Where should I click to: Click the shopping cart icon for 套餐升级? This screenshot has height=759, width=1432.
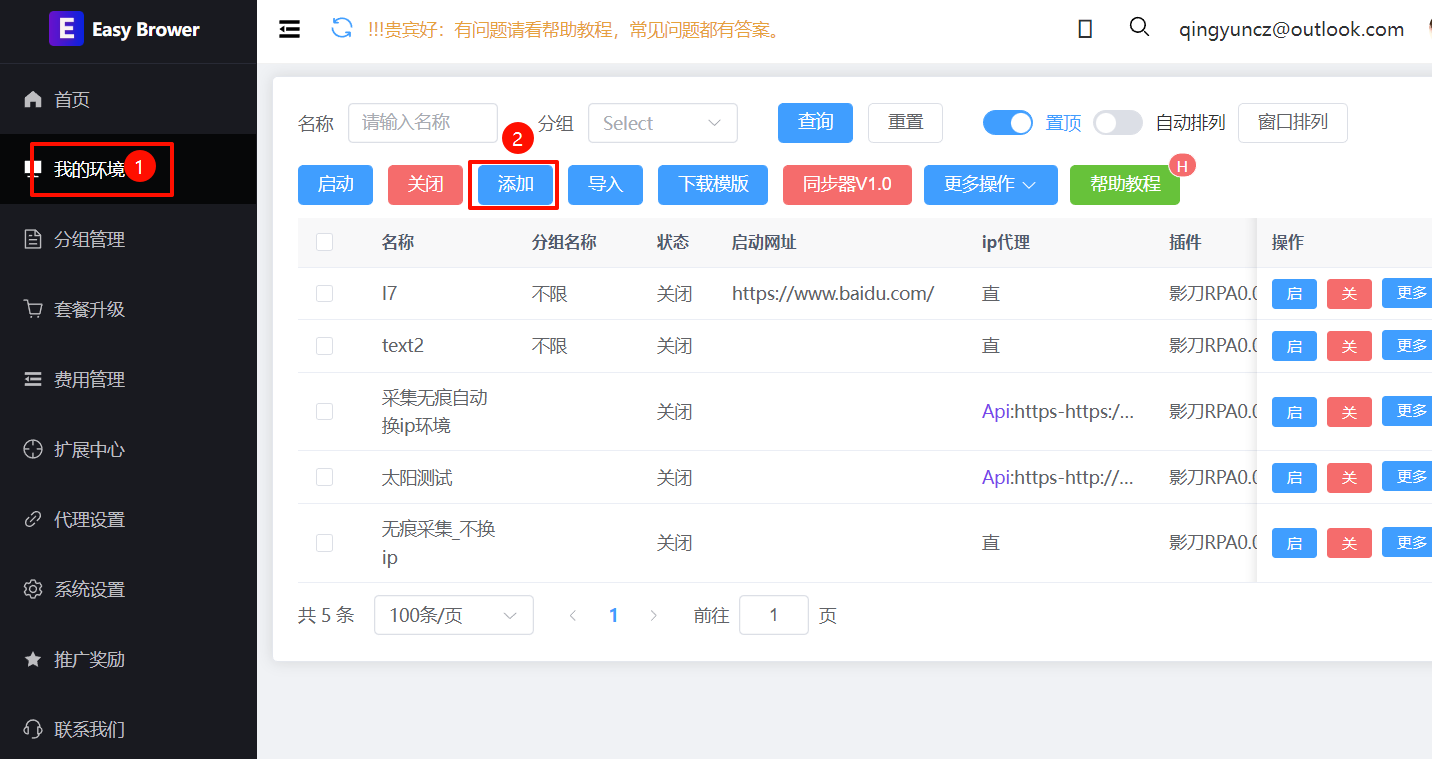tap(33, 309)
